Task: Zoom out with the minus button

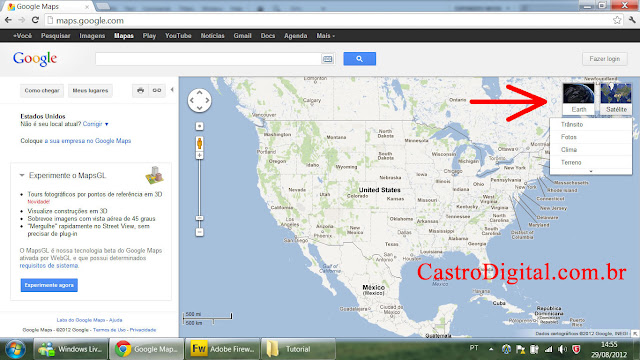Action: (x=199, y=232)
